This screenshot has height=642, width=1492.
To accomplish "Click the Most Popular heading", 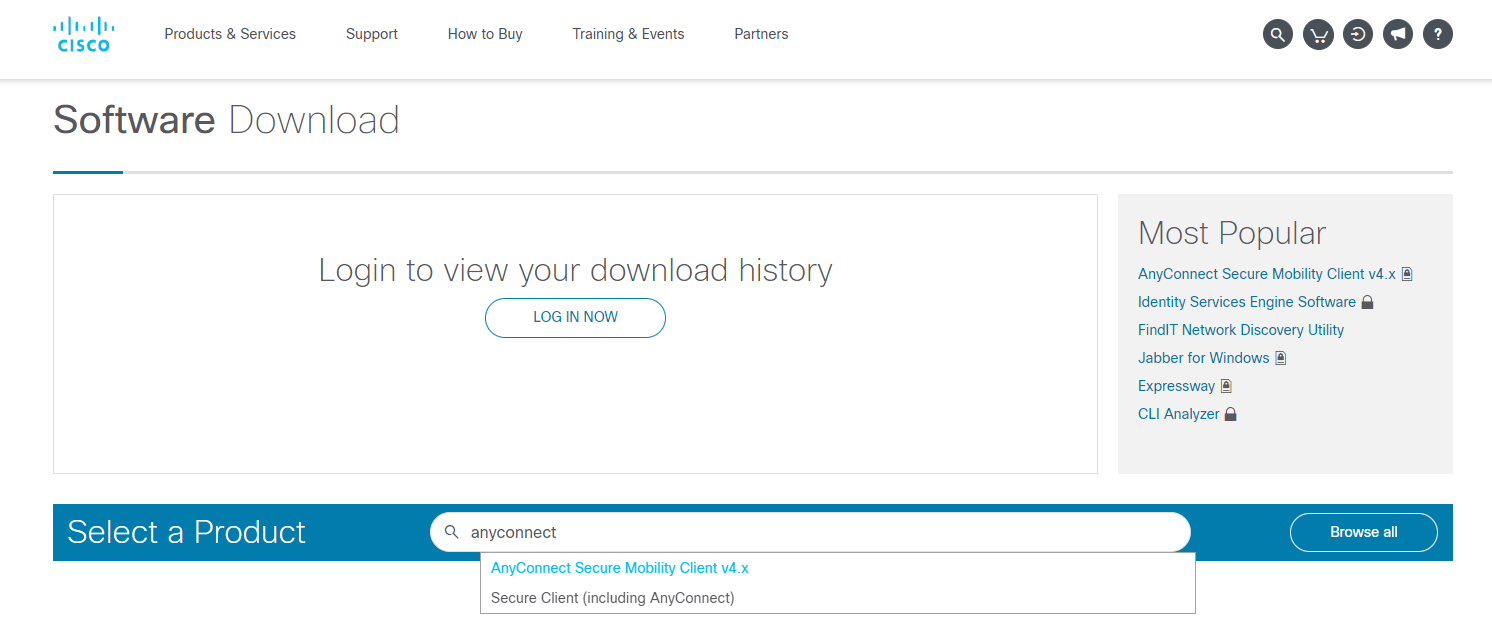I will point(1232,233).
